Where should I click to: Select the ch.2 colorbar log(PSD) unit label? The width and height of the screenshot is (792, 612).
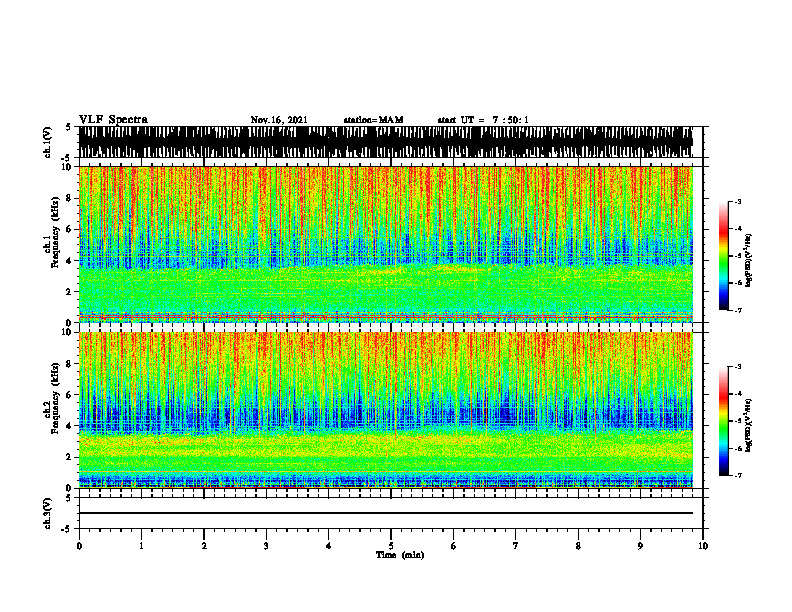749,425
